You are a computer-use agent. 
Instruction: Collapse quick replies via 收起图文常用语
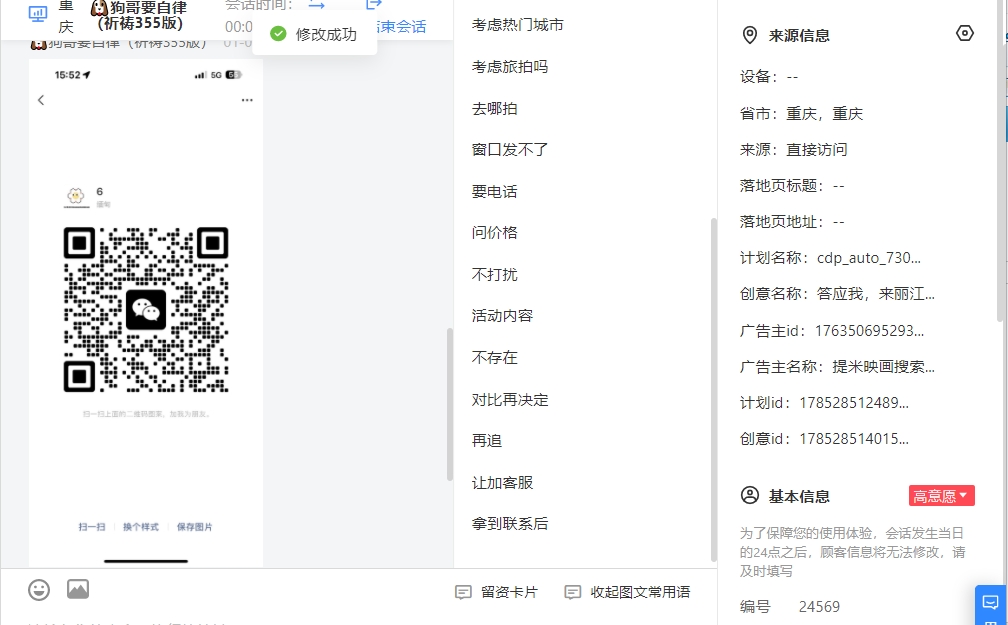tap(627, 592)
